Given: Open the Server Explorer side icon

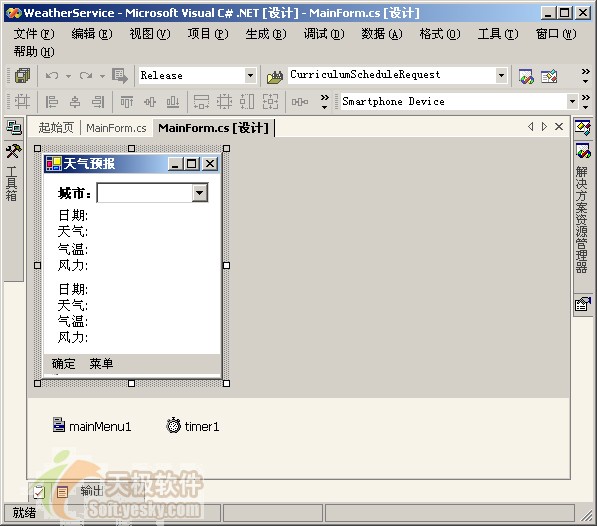Looking at the screenshot, I should click(14, 128).
